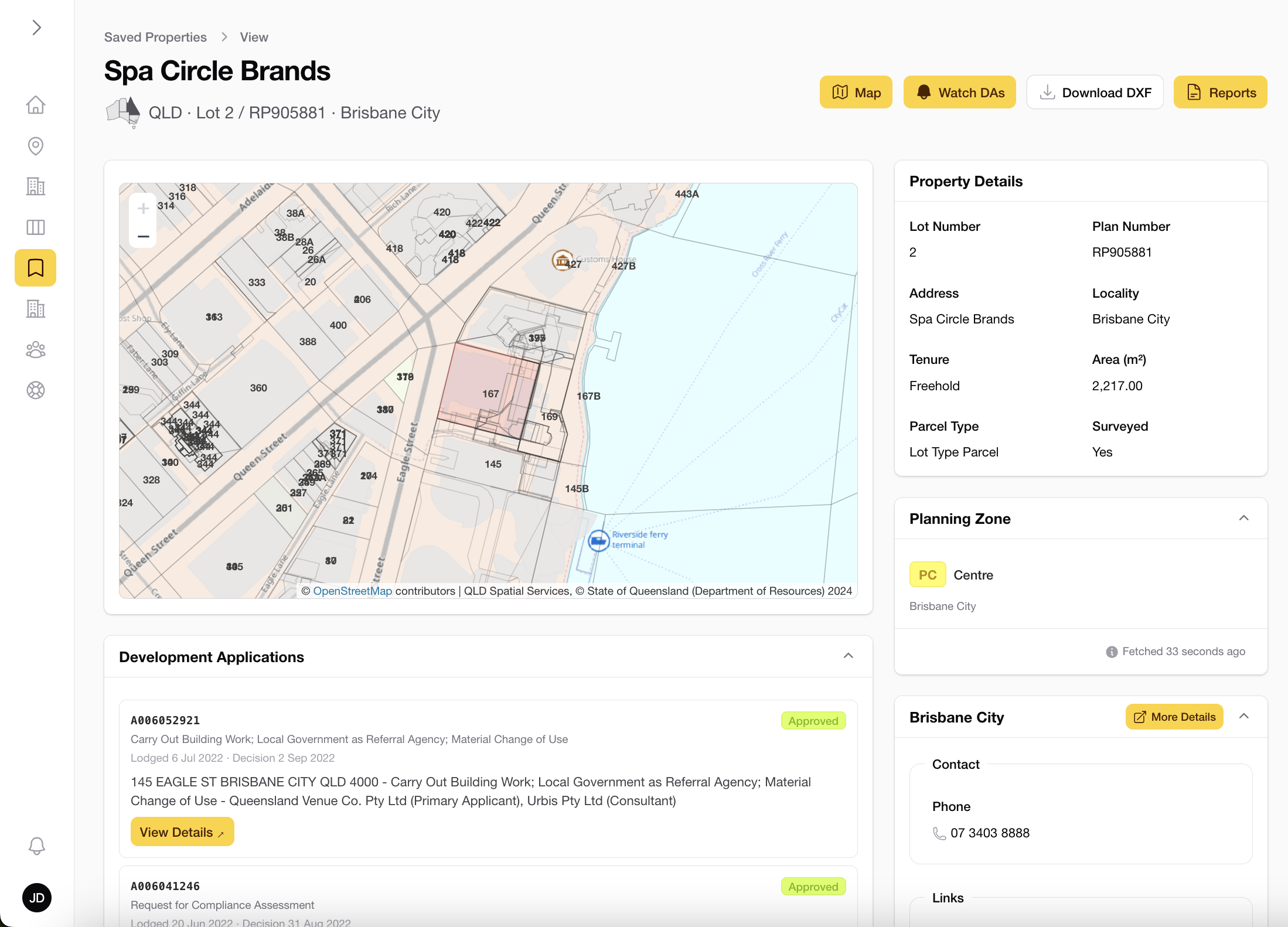
Task: Collapse the Development Applications section
Action: point(848,656)
